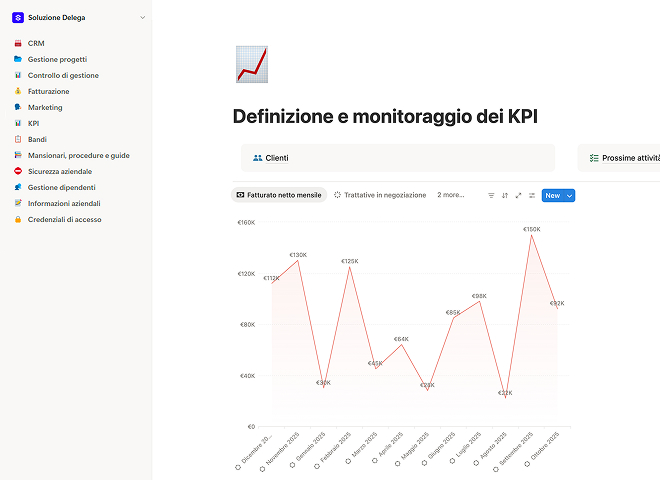
Task: Click the Marketing sidebar icon
Action: click(x=18, y=107)
